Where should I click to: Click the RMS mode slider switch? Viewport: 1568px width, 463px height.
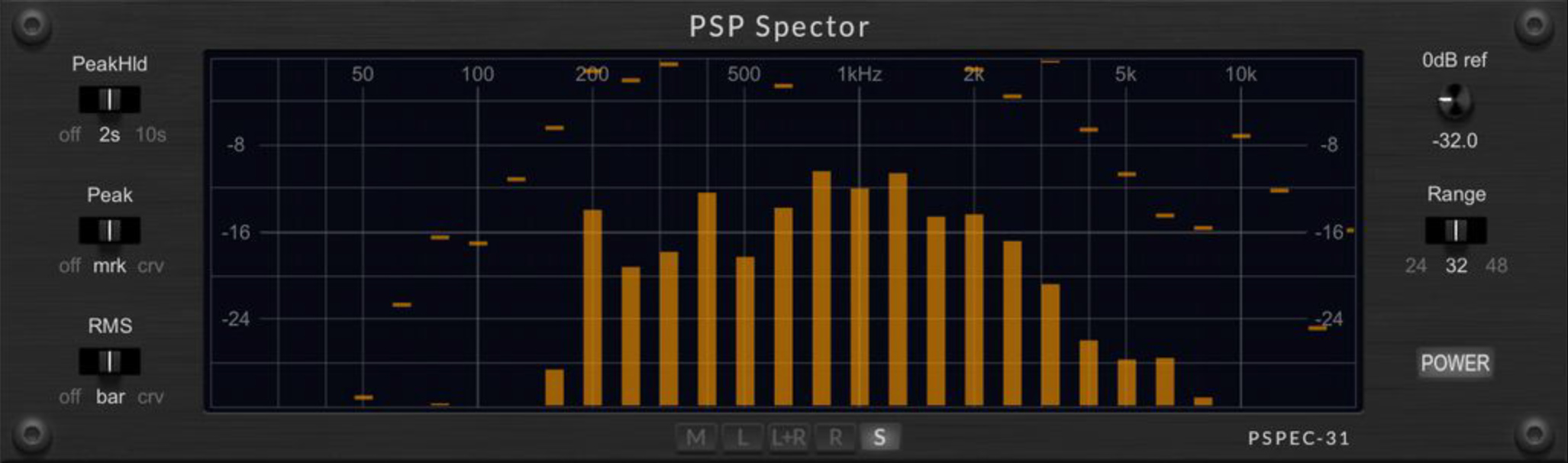pos(109,361)
